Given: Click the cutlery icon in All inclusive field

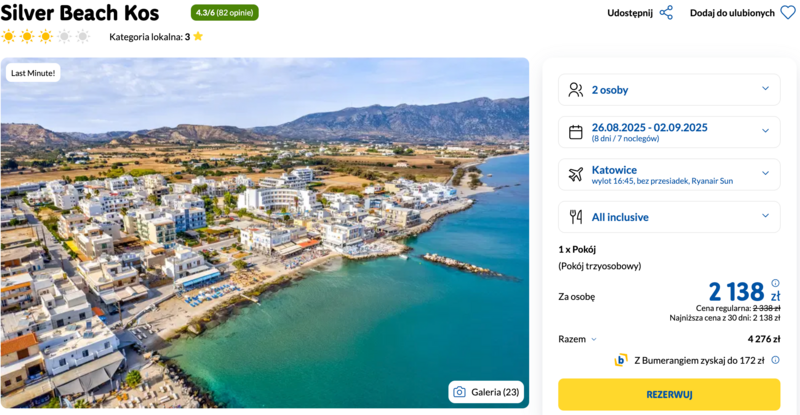Looking at the screenshot, I should point(576,217).
